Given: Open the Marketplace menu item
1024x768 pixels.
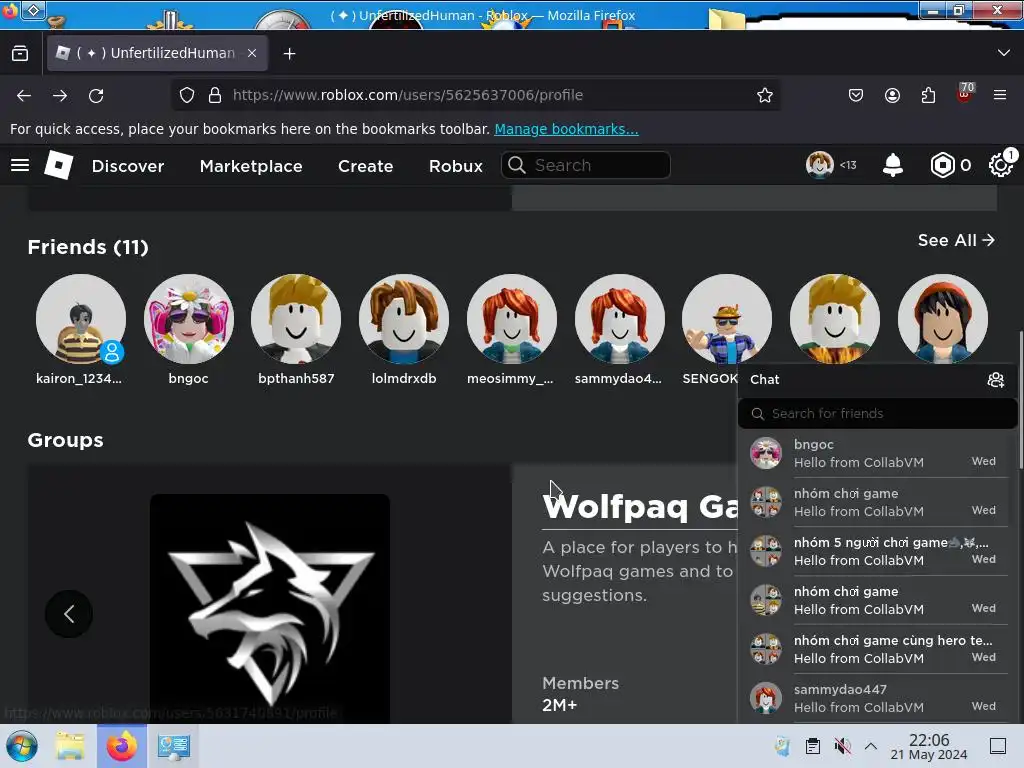Looking at the screenshot, I should click(x=251, y=166).
